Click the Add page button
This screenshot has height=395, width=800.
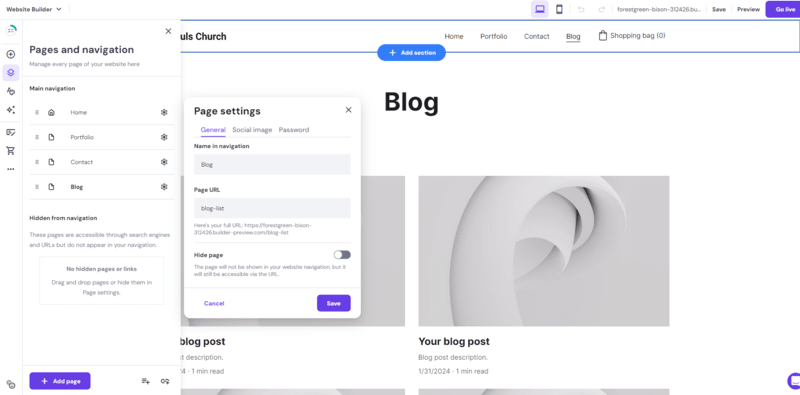pos(60,381)
